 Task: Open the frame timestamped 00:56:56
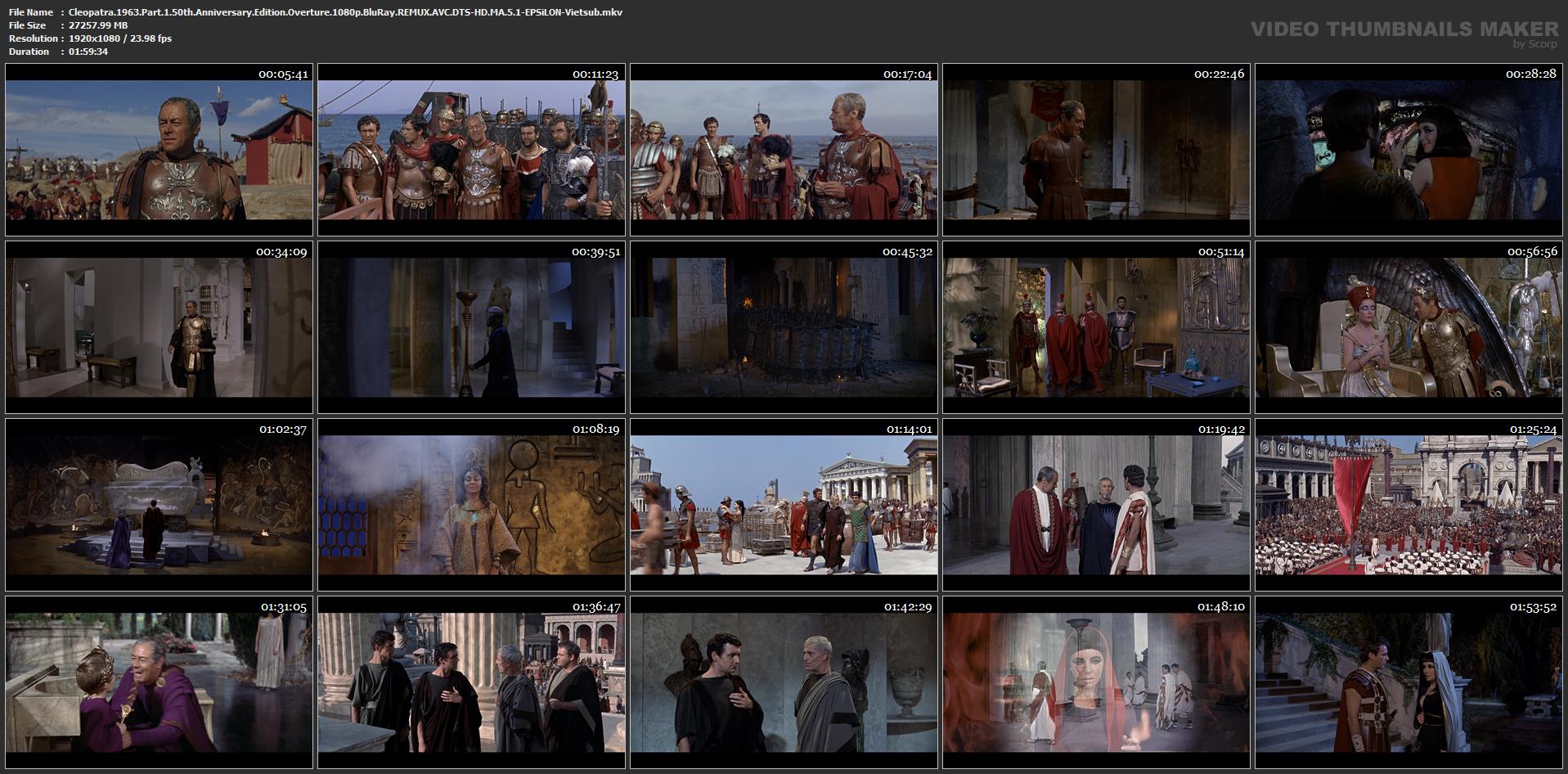(1409, 327)
